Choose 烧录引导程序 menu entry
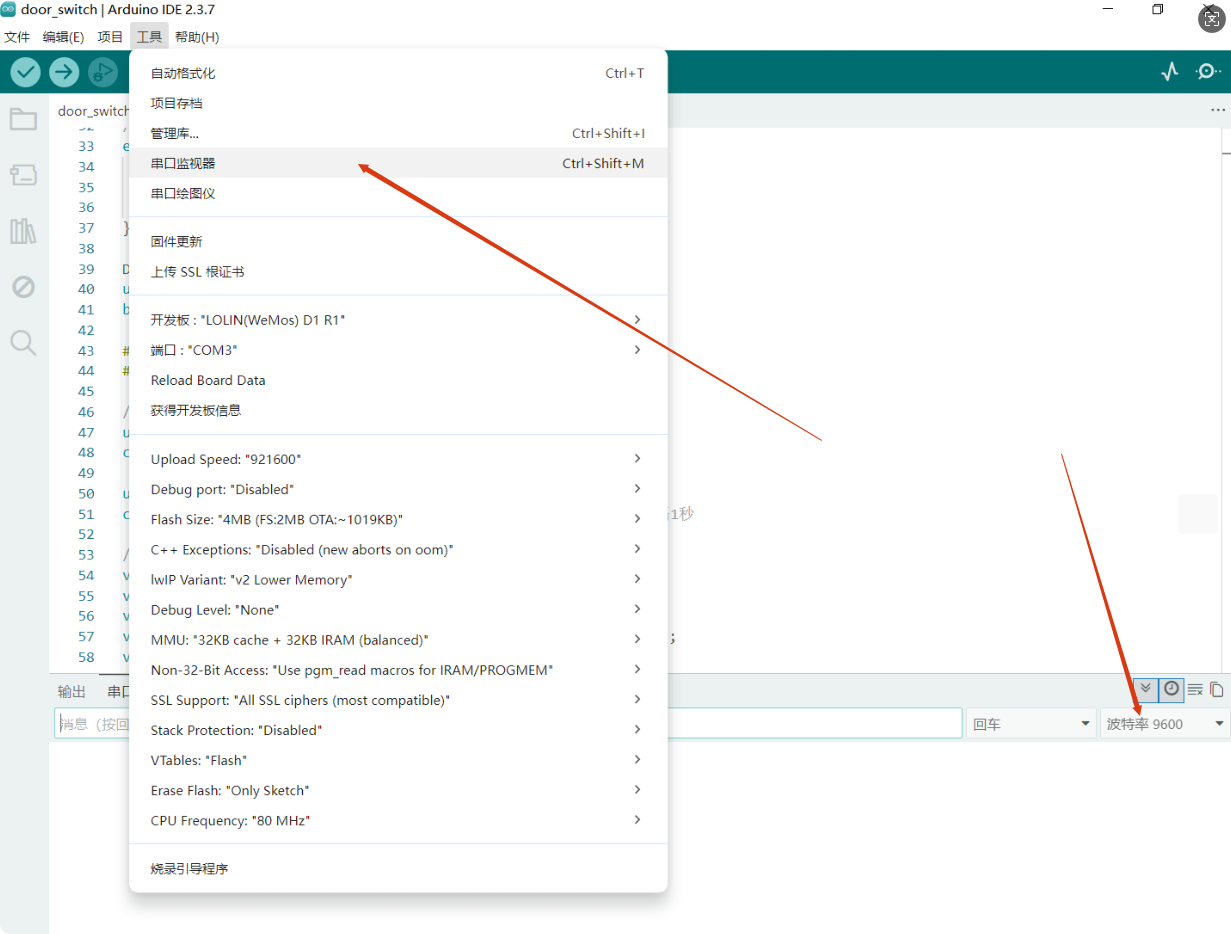The height and width of the screenshot is (934, 1231). (398, 868)
